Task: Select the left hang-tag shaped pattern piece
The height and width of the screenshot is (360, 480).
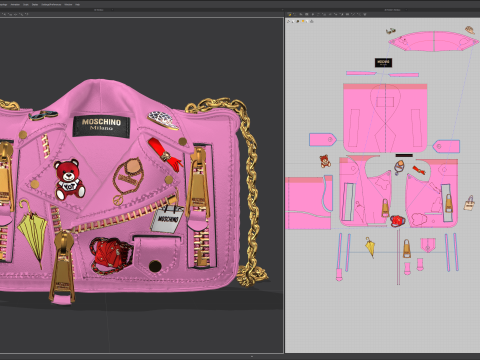Action: point(322,139)
